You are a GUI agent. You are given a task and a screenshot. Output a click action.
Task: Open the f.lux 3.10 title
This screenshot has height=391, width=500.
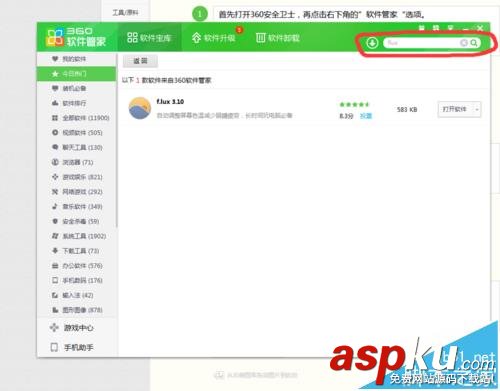(x=170, y=101)
